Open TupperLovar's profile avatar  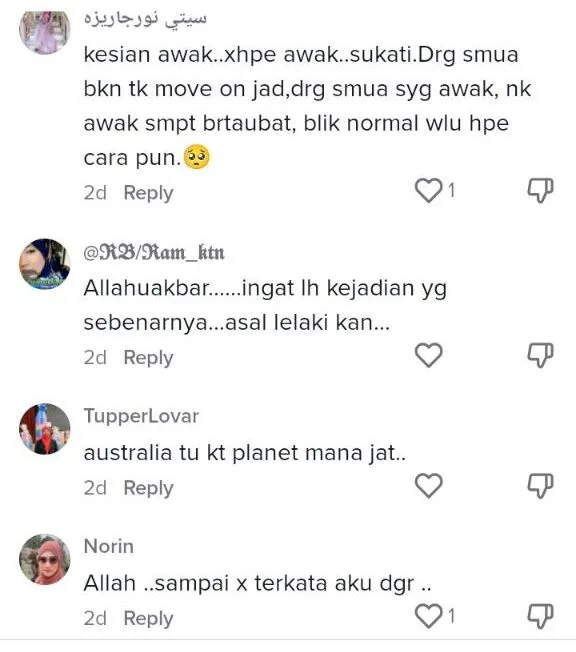click(45, 429)
